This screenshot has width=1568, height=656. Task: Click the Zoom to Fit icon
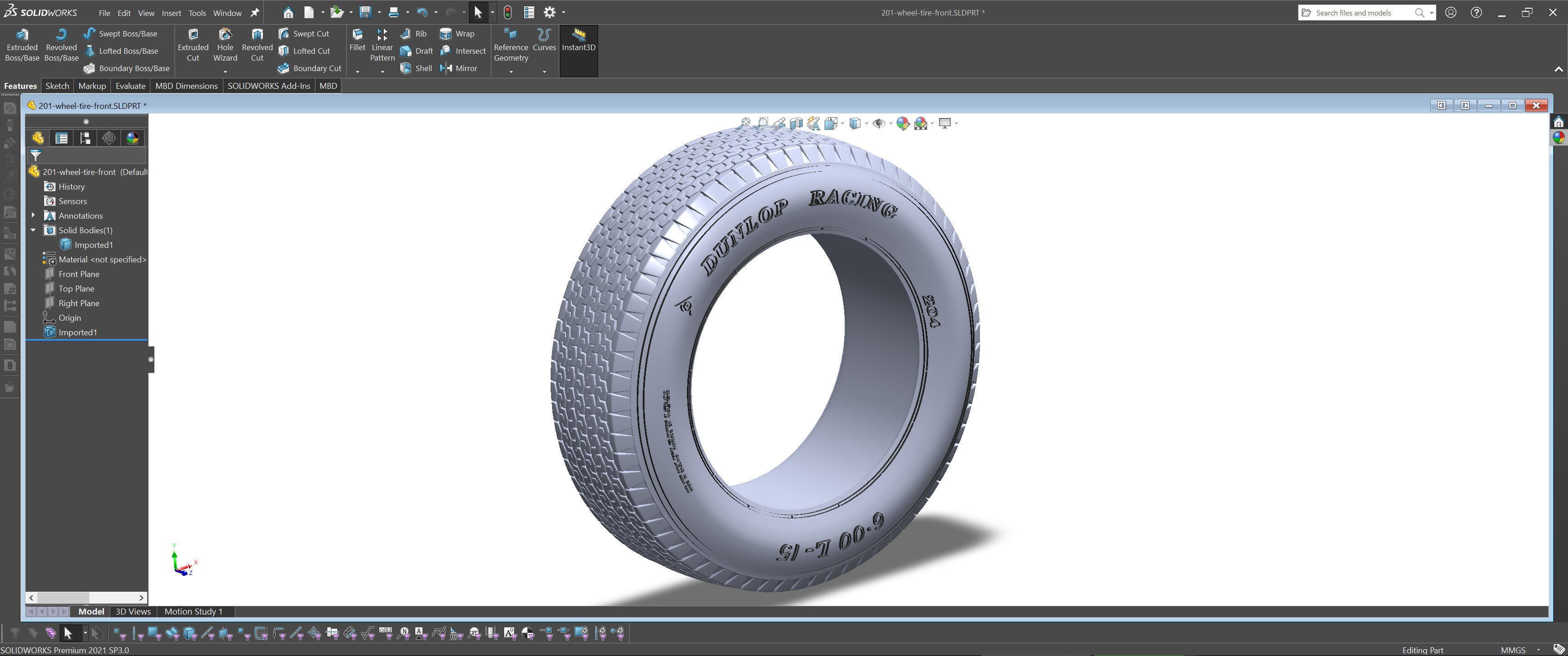744,123
